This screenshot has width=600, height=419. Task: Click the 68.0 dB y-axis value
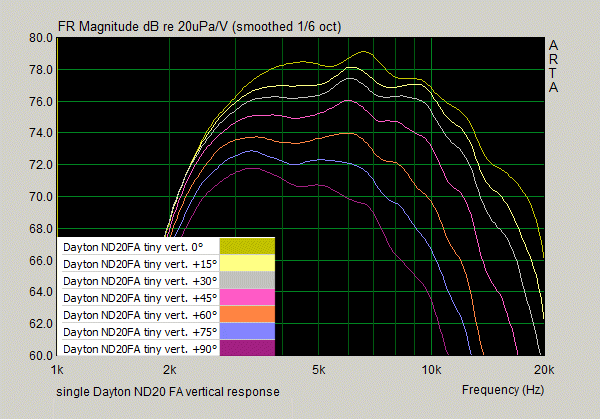point(41,229)
